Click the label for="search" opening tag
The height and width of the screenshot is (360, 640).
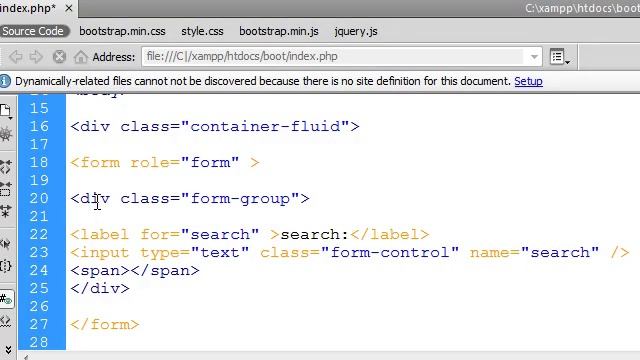175,235
